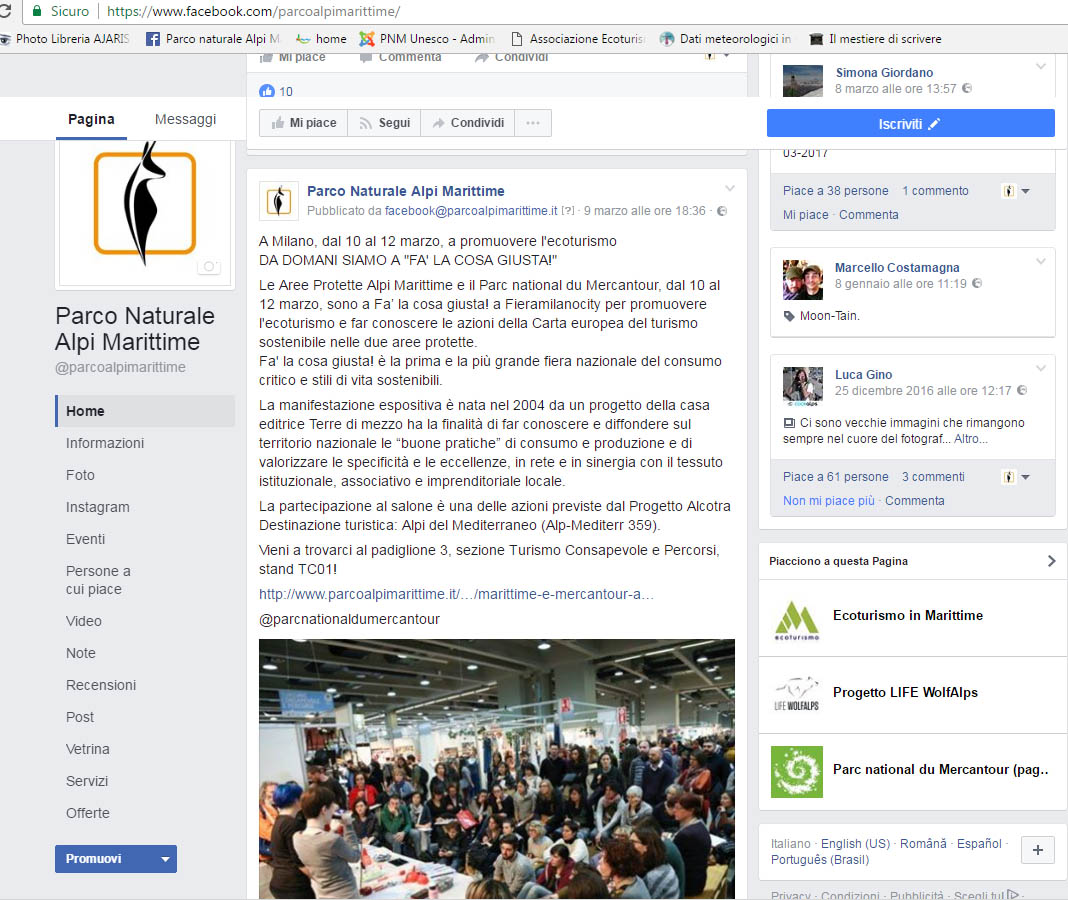
Task: Click the @parcnationaldumercantour mention text
Action: click(349, 619)
